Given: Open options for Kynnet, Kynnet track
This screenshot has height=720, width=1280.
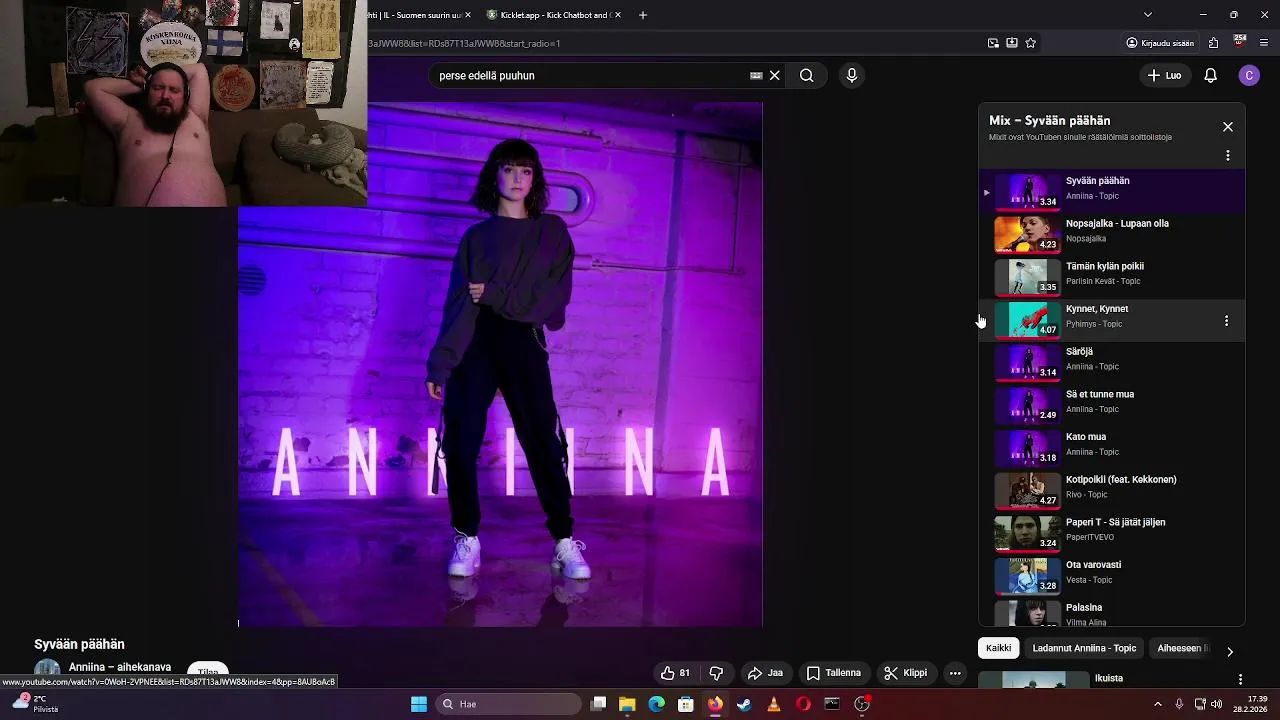Looking at the screenshot, I should (1226, 321).
